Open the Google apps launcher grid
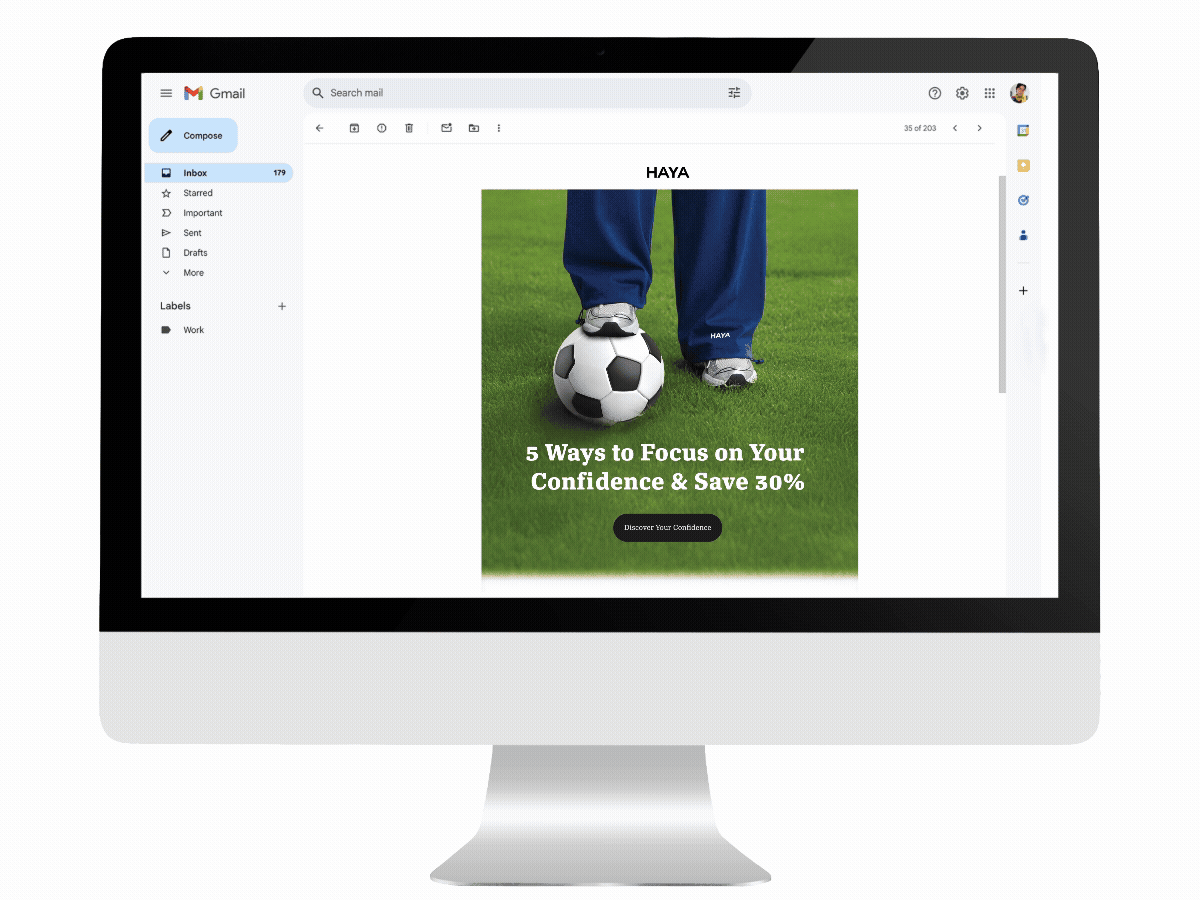 coord(990,92)
